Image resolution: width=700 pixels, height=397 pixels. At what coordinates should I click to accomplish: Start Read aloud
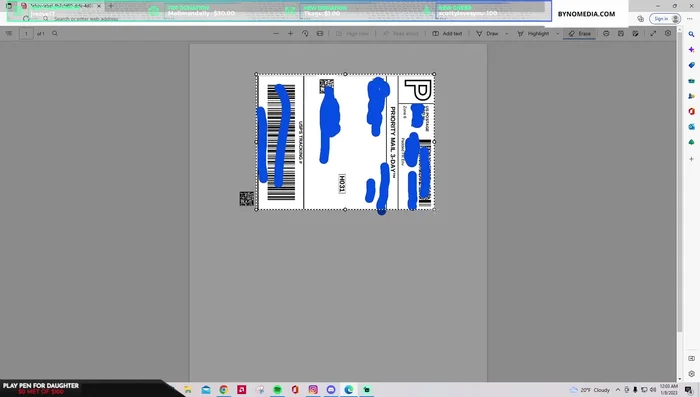click(x=400, y=33)
